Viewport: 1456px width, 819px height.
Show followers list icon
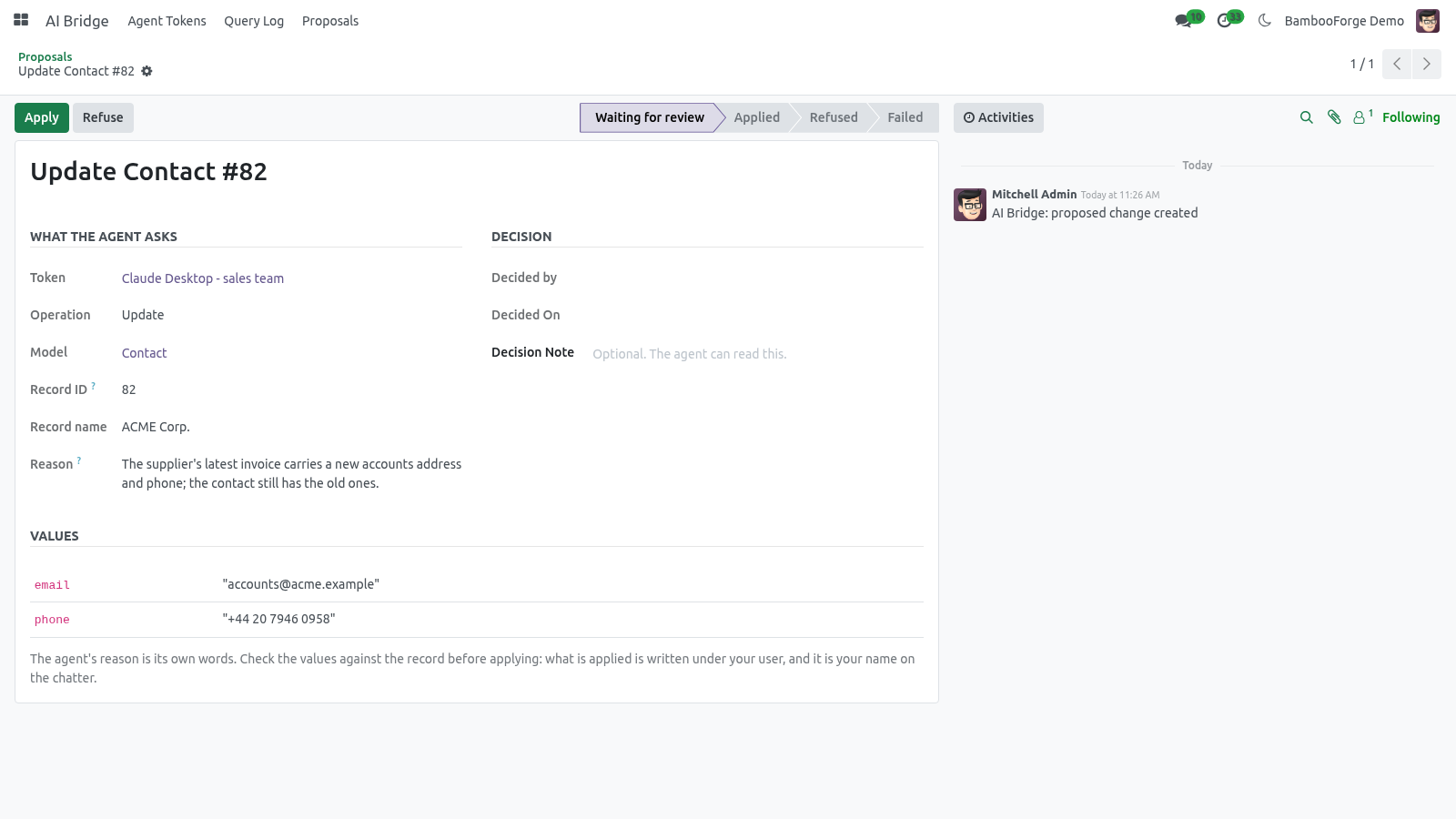[x=1362, y=117]
